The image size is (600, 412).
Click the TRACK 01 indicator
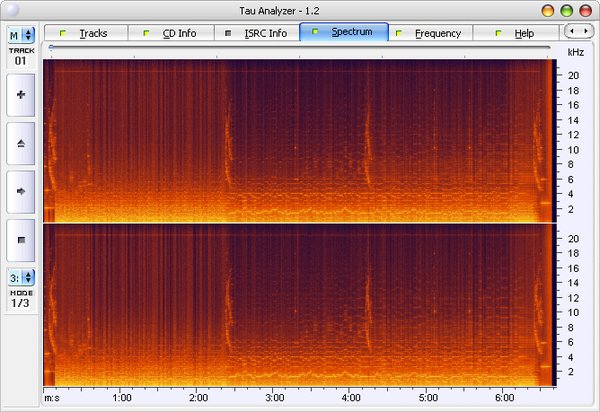pos(21,57)
